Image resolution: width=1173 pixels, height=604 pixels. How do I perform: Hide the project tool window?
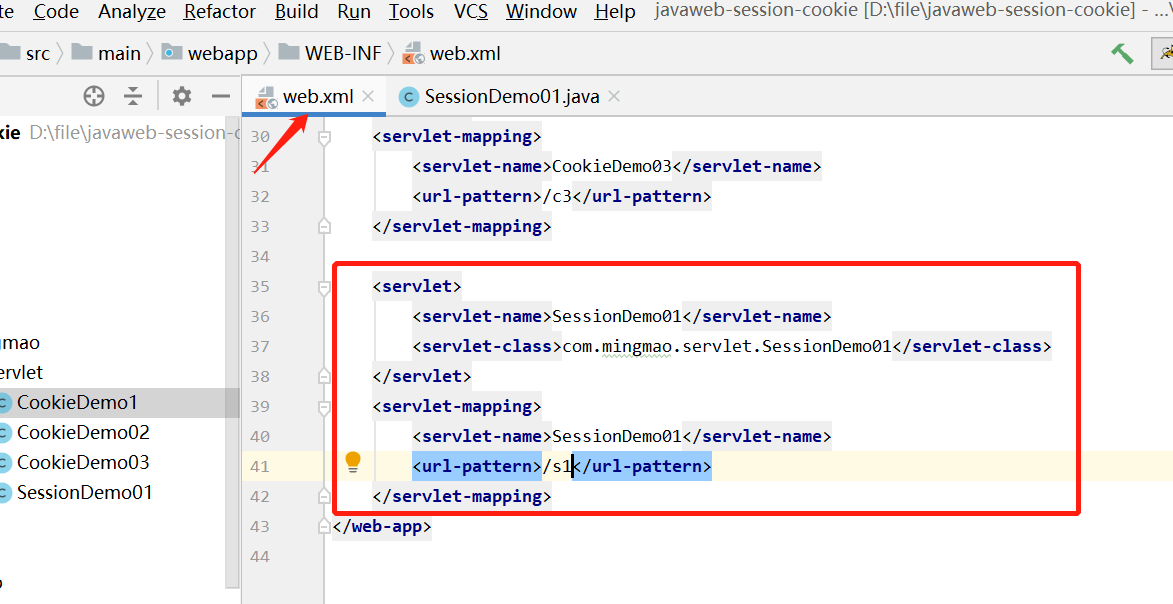pyautogui.click(x=221, y=96)
